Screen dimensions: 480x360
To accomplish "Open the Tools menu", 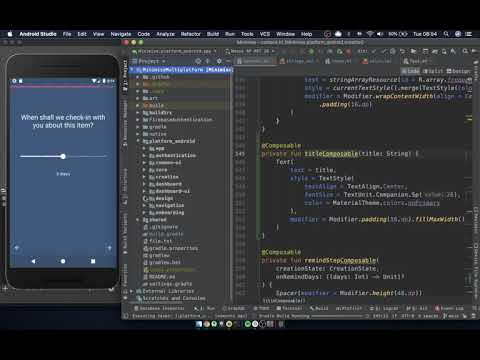I will click(x=247, y=34).
